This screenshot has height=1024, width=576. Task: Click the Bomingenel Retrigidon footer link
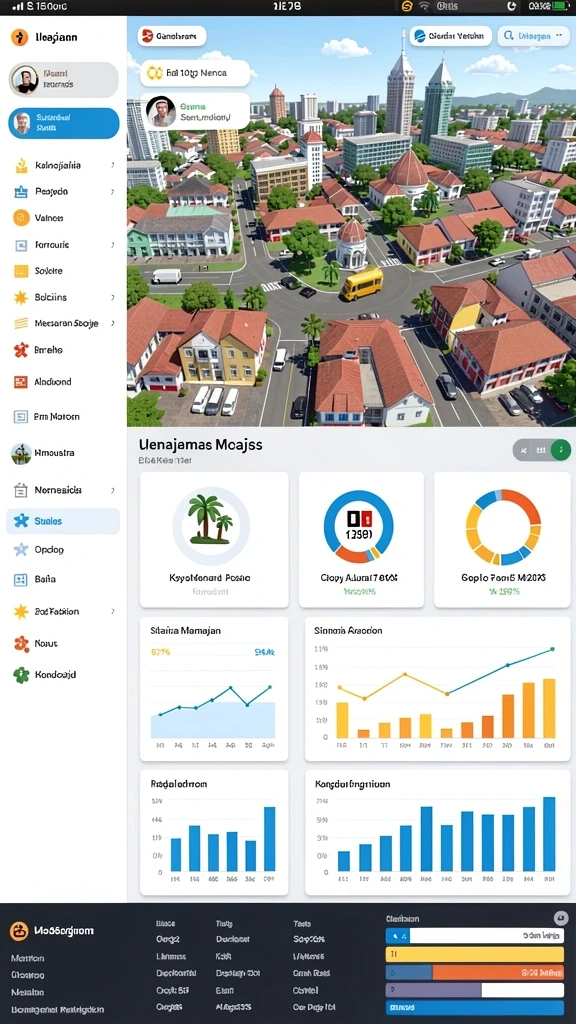click(57, 1010)
